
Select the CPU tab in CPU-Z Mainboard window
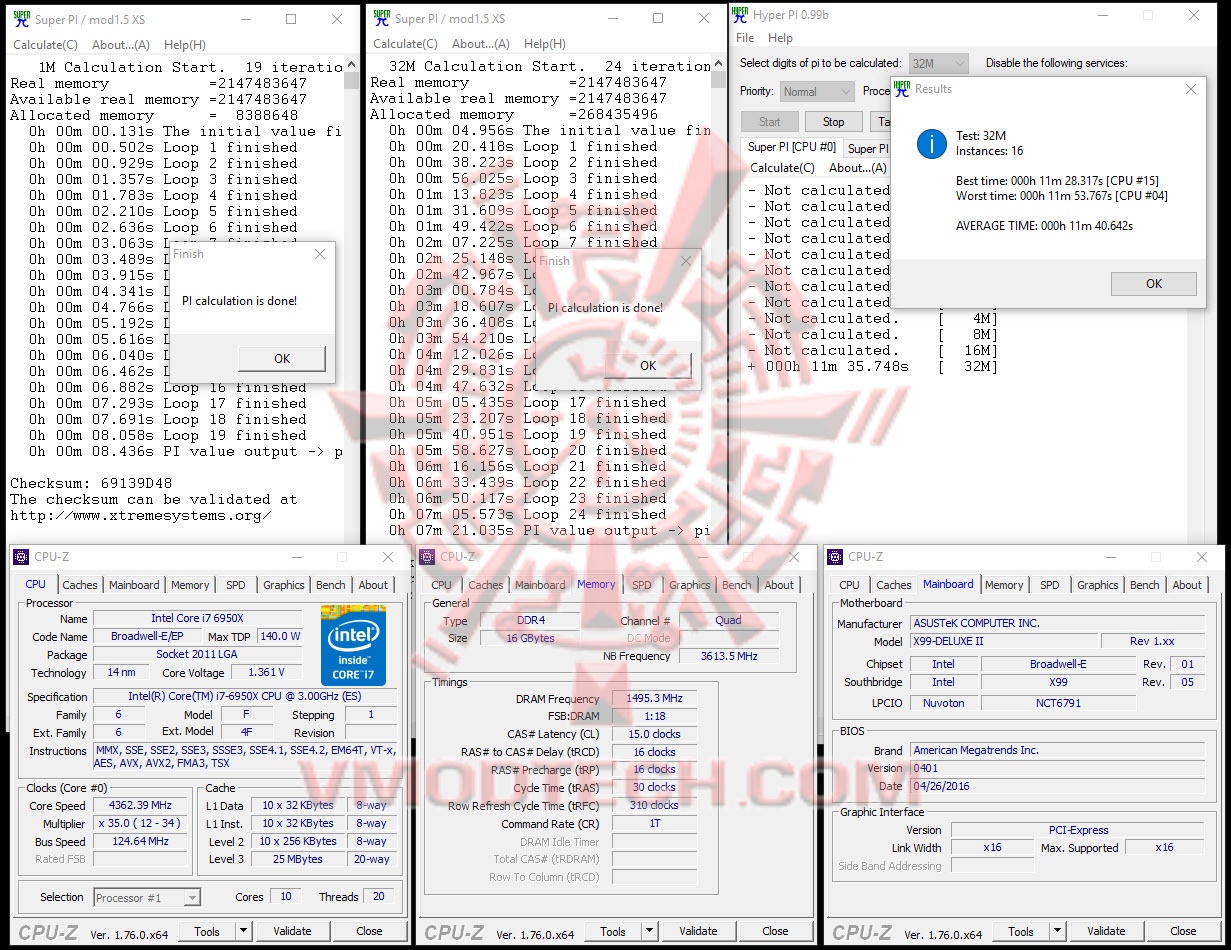[849, 585]
